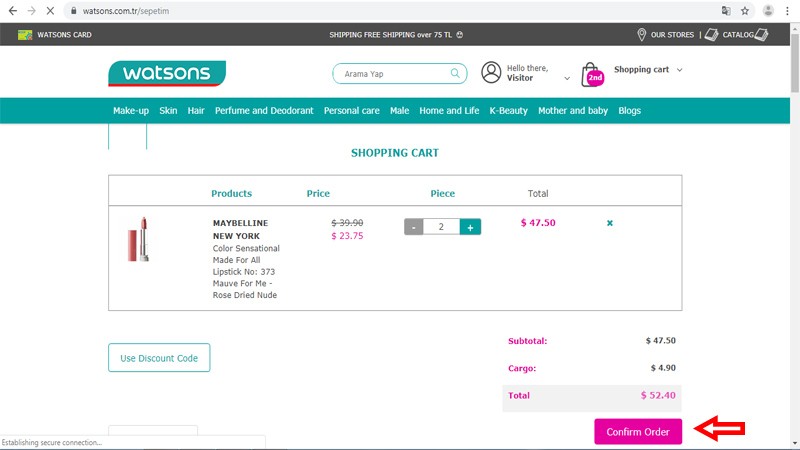Open the K-Beauty menu category
This screenshot has width=800, height=450.
[508, 111]
